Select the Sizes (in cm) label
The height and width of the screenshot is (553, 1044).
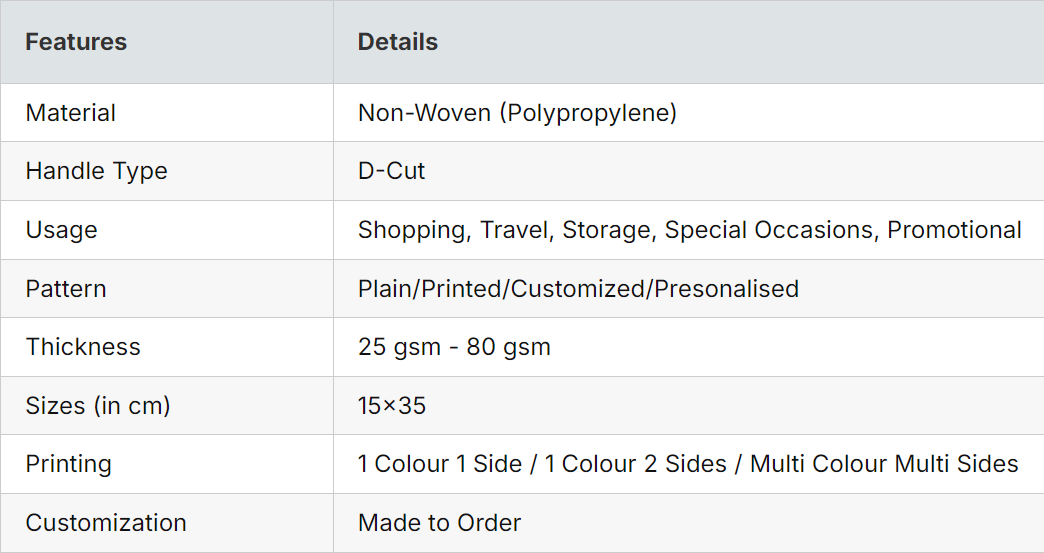coord(98,405)
